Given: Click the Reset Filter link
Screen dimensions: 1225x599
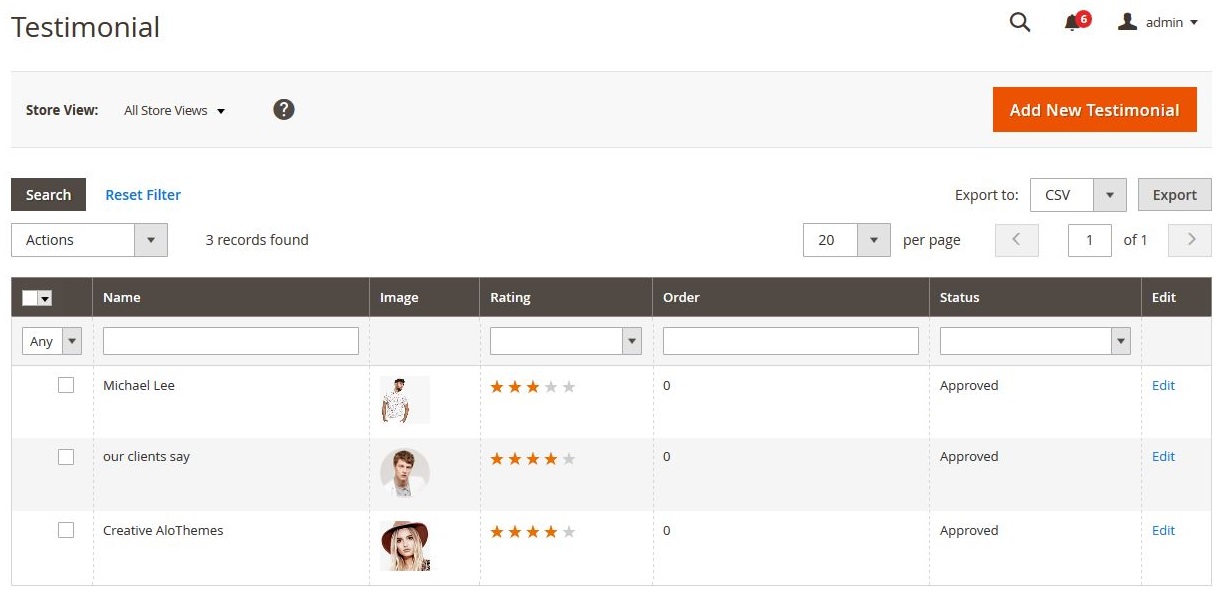Looking at the screenshot, I should pos(143,195).
